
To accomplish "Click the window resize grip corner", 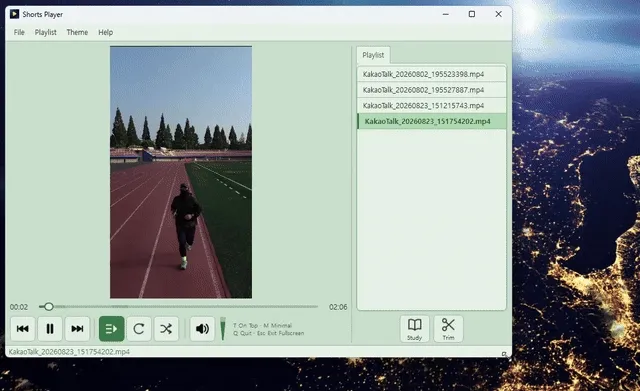I will click(505, 354).
